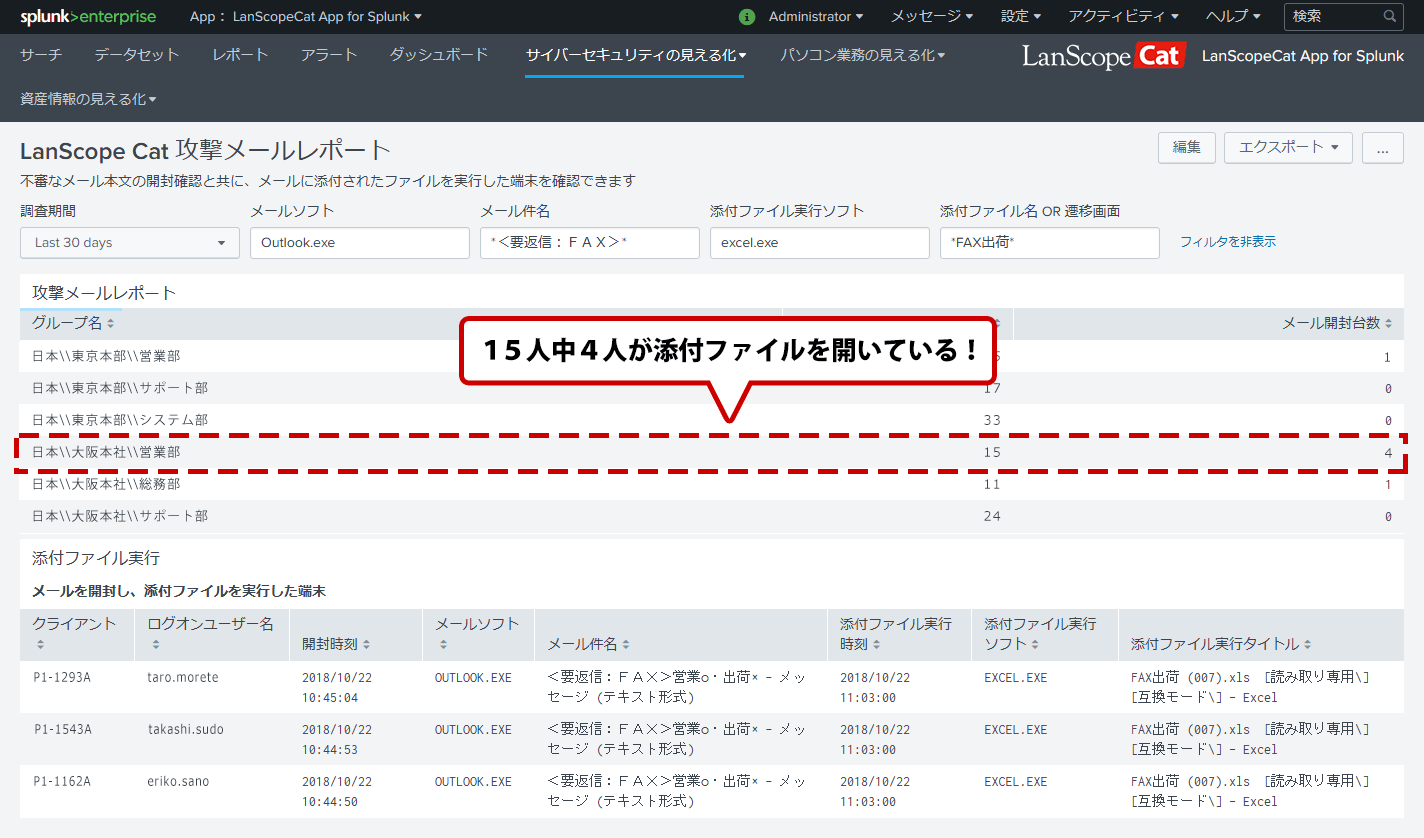Go to the サーチ tab
Viewport: 1424px width, 838px height.
pos(41,55)
